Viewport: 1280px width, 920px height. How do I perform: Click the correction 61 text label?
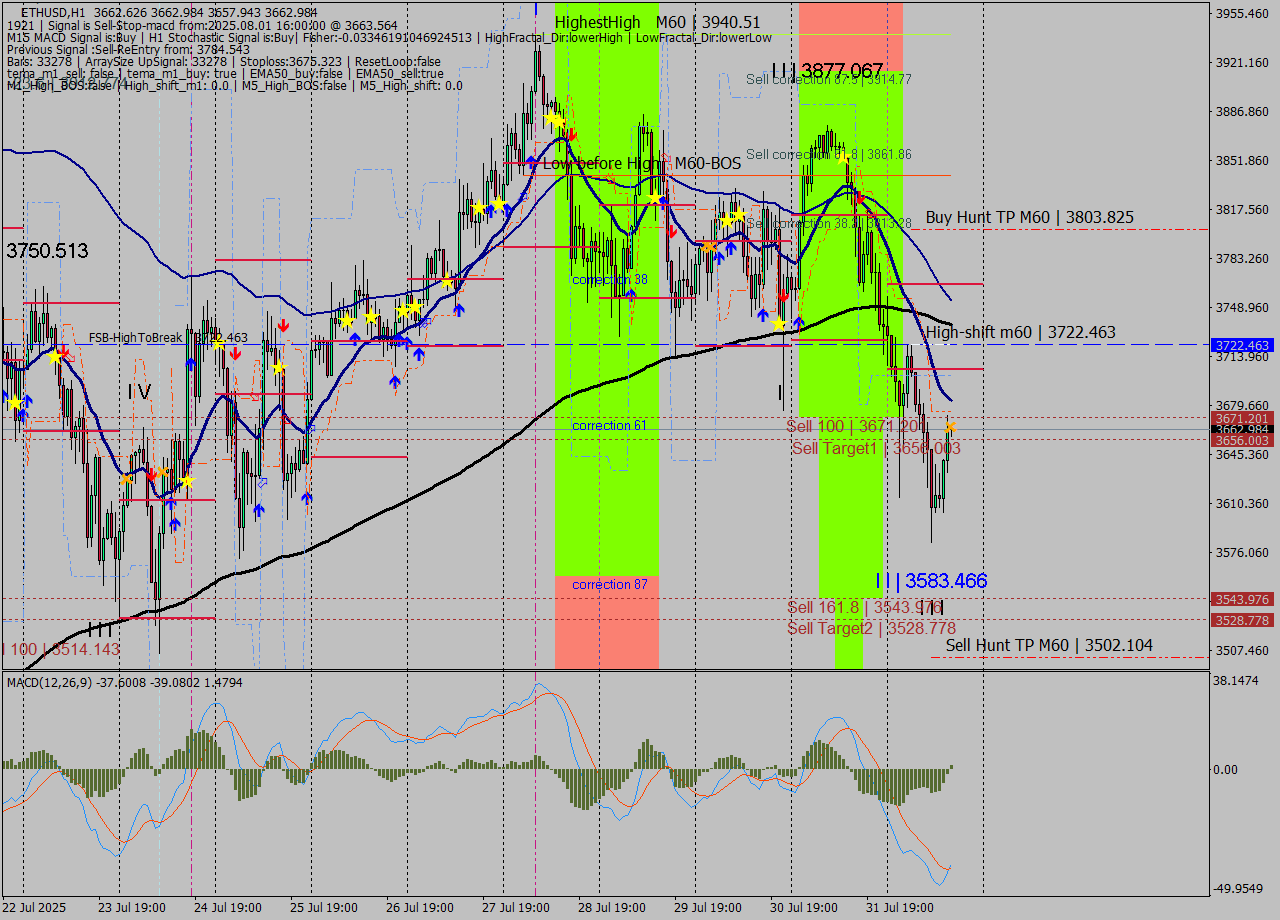point(609,426)
